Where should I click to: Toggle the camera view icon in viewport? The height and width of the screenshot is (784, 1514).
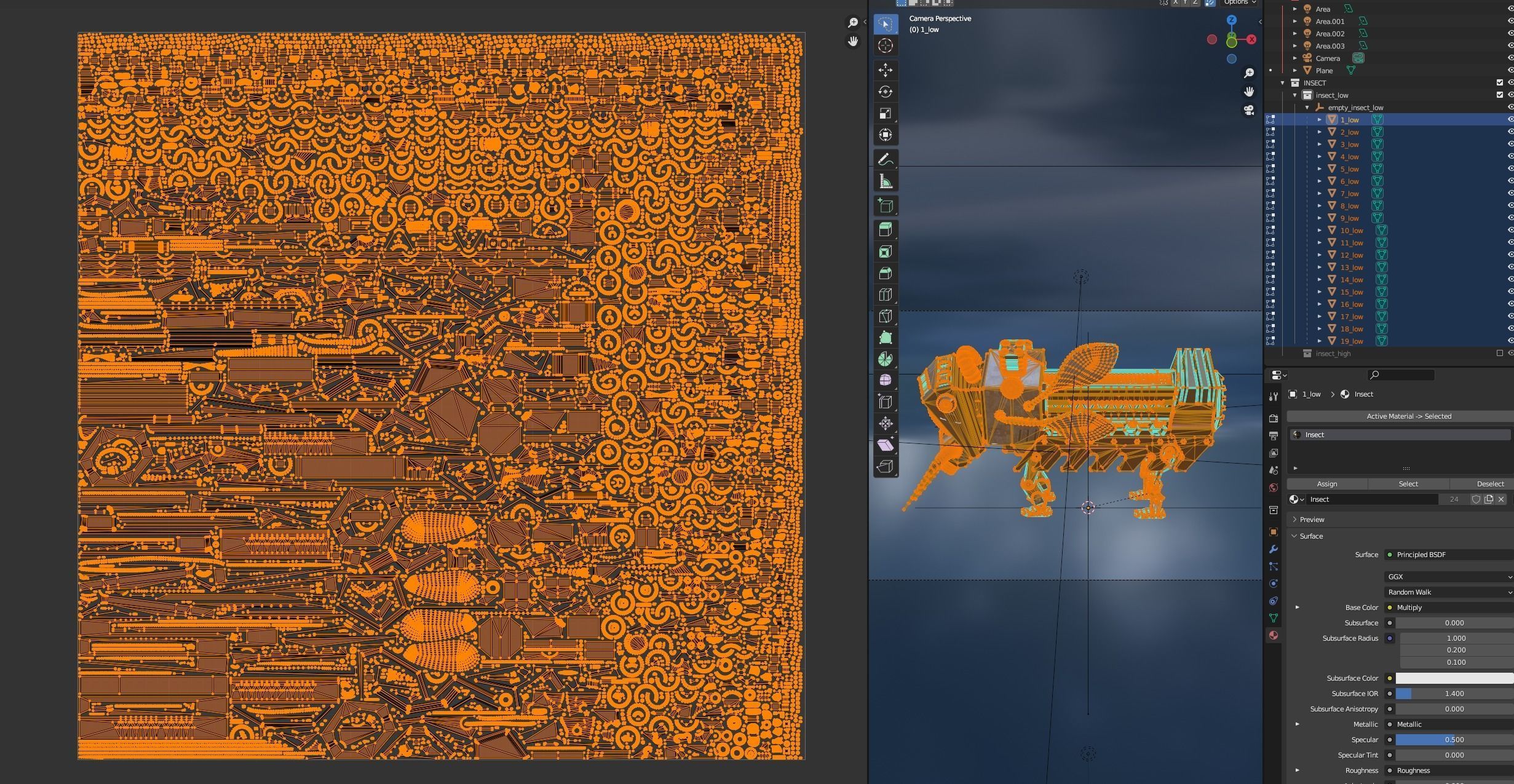[x=1249, y=110]
